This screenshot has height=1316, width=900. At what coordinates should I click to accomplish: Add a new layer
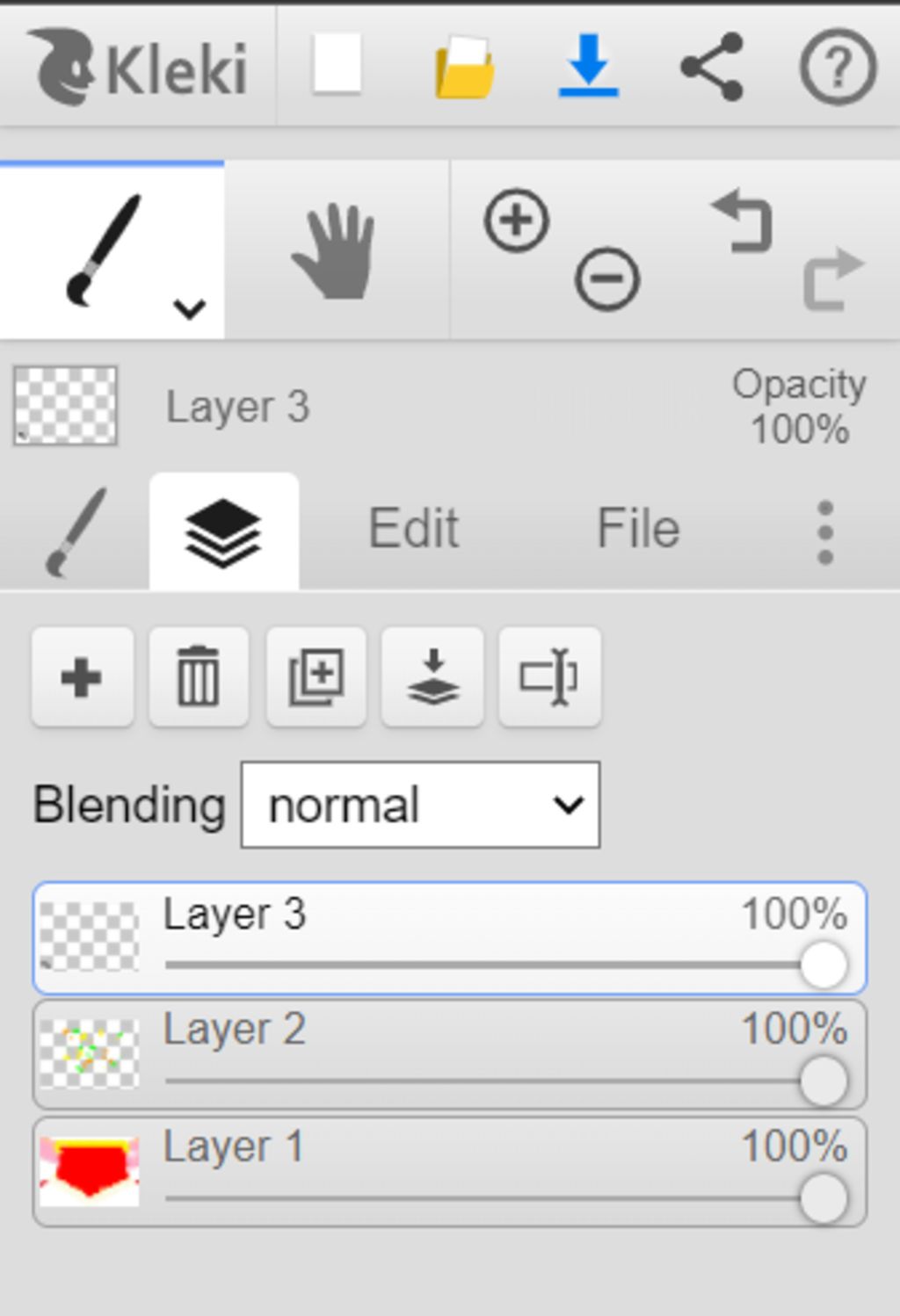click(x=83, y=677)
